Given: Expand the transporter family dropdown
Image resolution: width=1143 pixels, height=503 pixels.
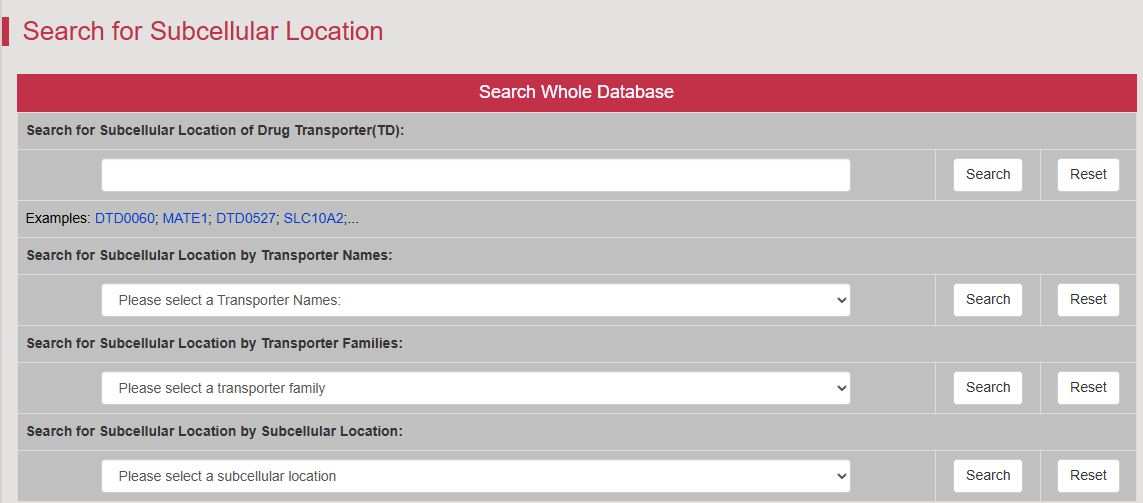Looking at the screenshot, I should [475, 388].
